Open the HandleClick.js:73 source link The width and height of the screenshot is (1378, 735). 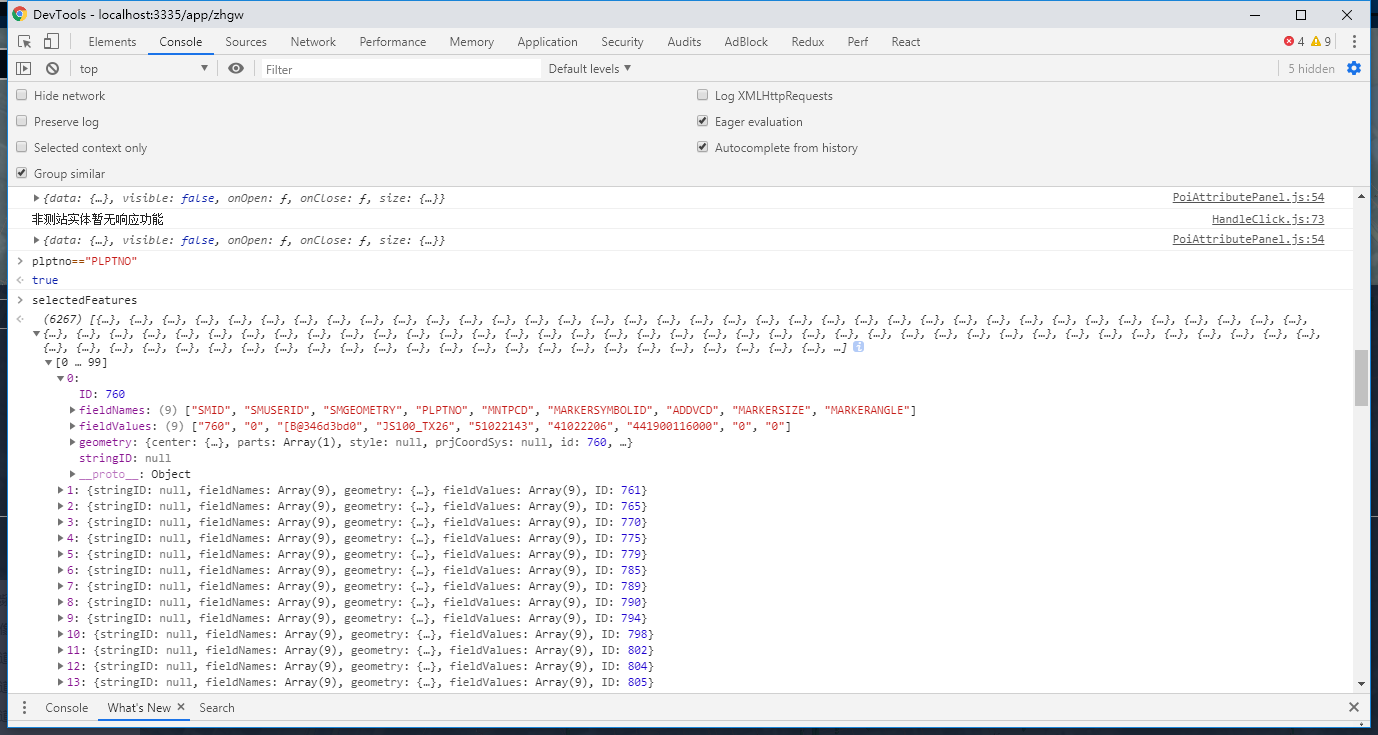pyautogui.click(x=1267, y=220)
